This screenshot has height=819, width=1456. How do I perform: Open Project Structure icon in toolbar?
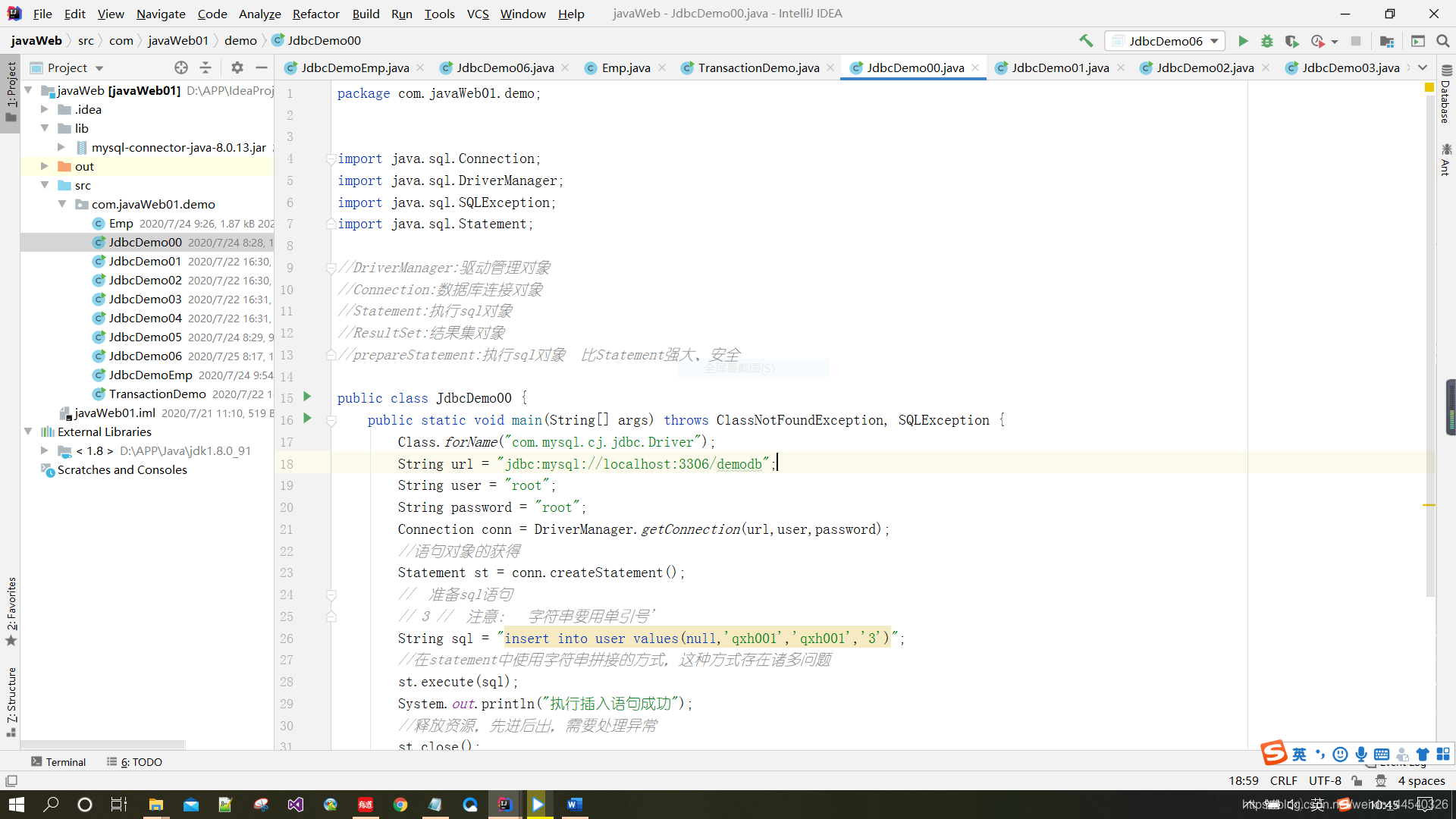pyautogui.click(x=1387, y=41)
